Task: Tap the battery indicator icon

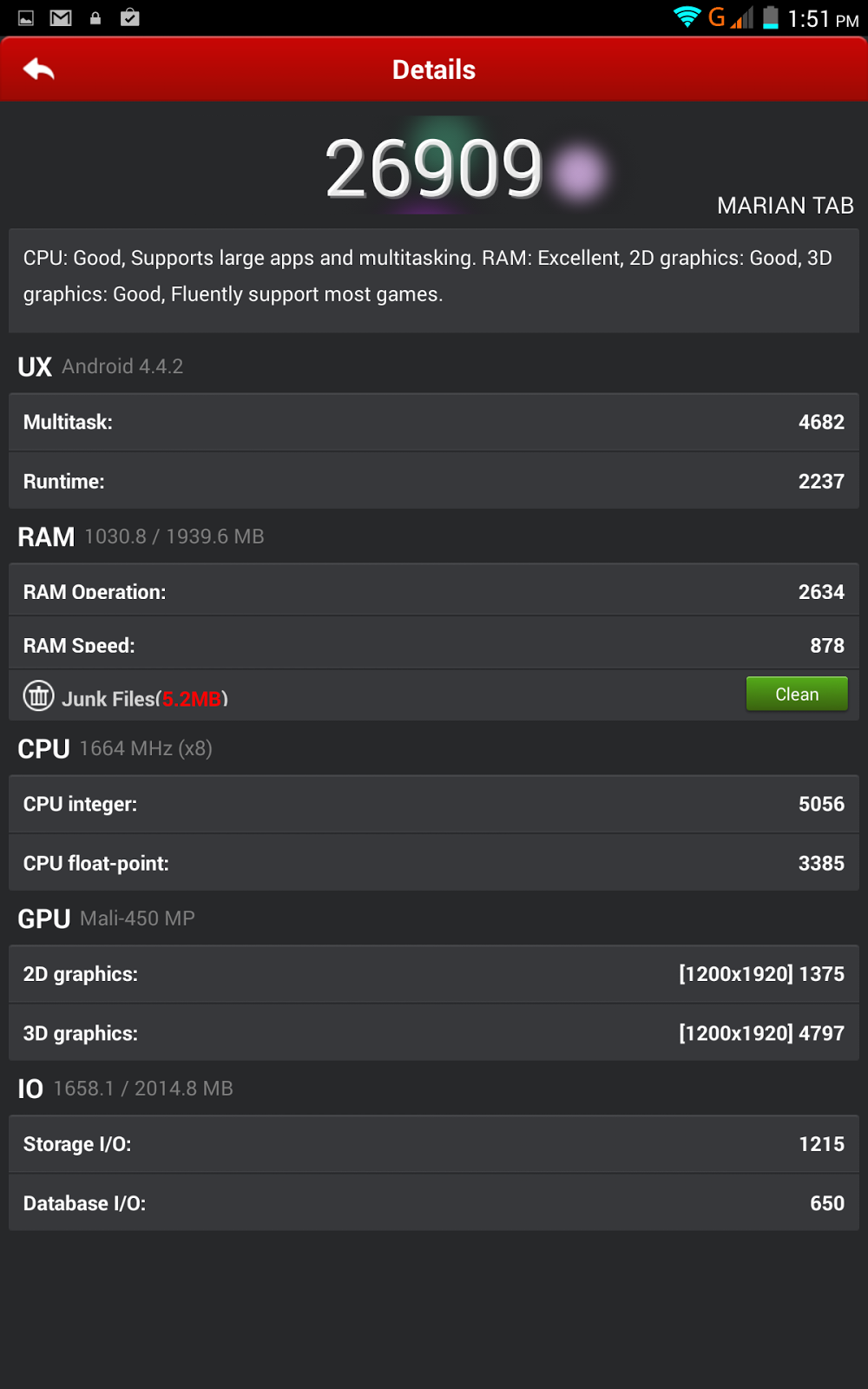Action: coord(771,17)
